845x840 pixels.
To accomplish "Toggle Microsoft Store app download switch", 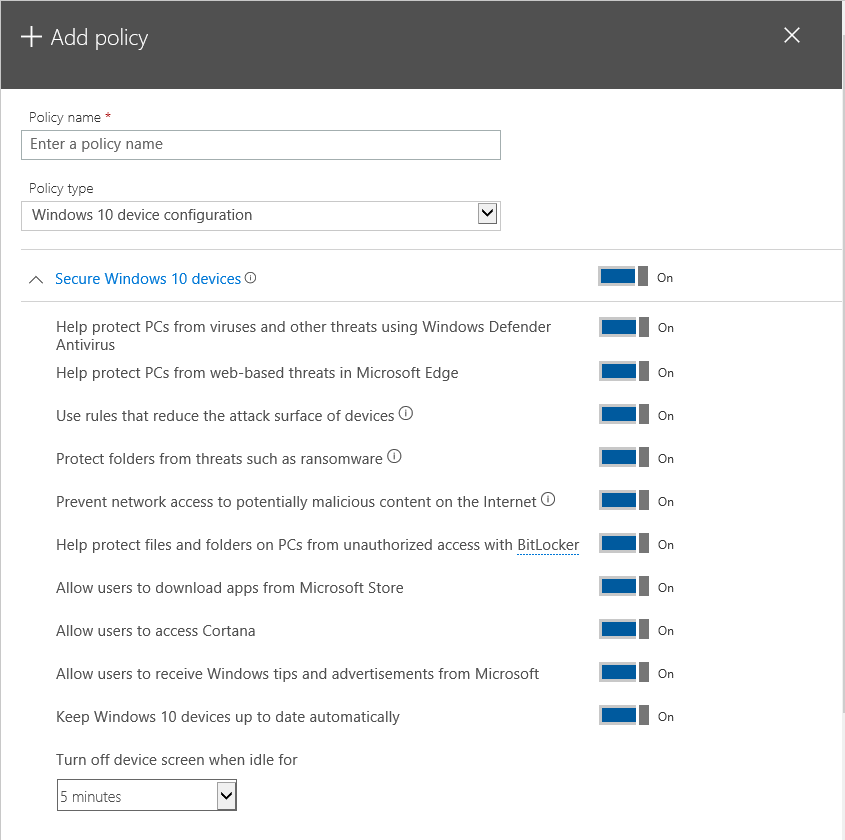I will coord(624,586).
